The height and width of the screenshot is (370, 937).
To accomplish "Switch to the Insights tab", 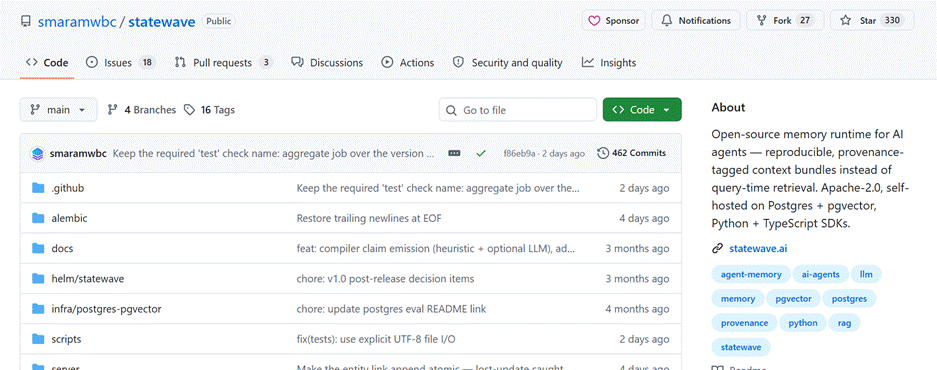I will (609, 63).
